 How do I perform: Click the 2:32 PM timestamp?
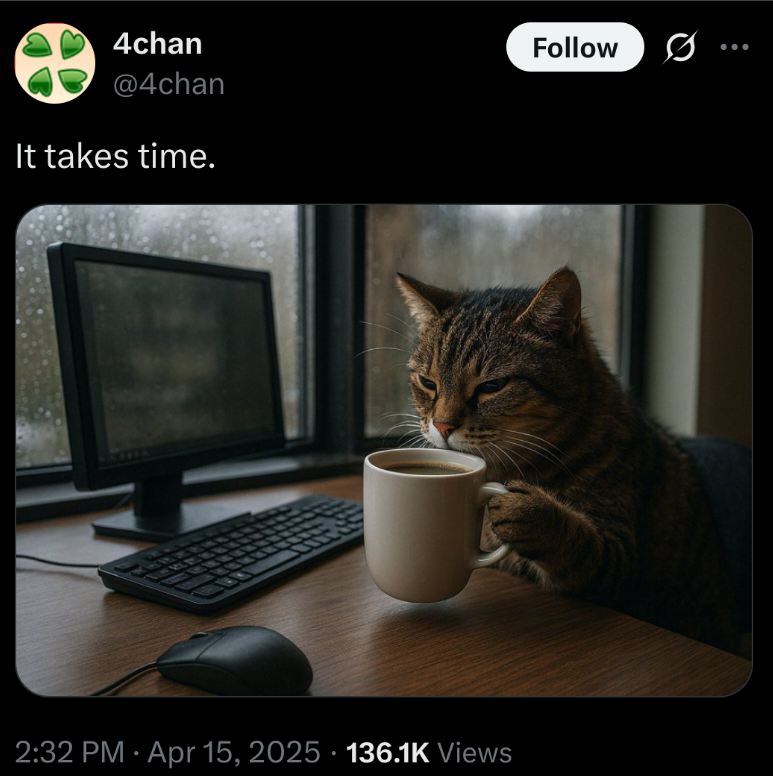(x=70, y=752)
